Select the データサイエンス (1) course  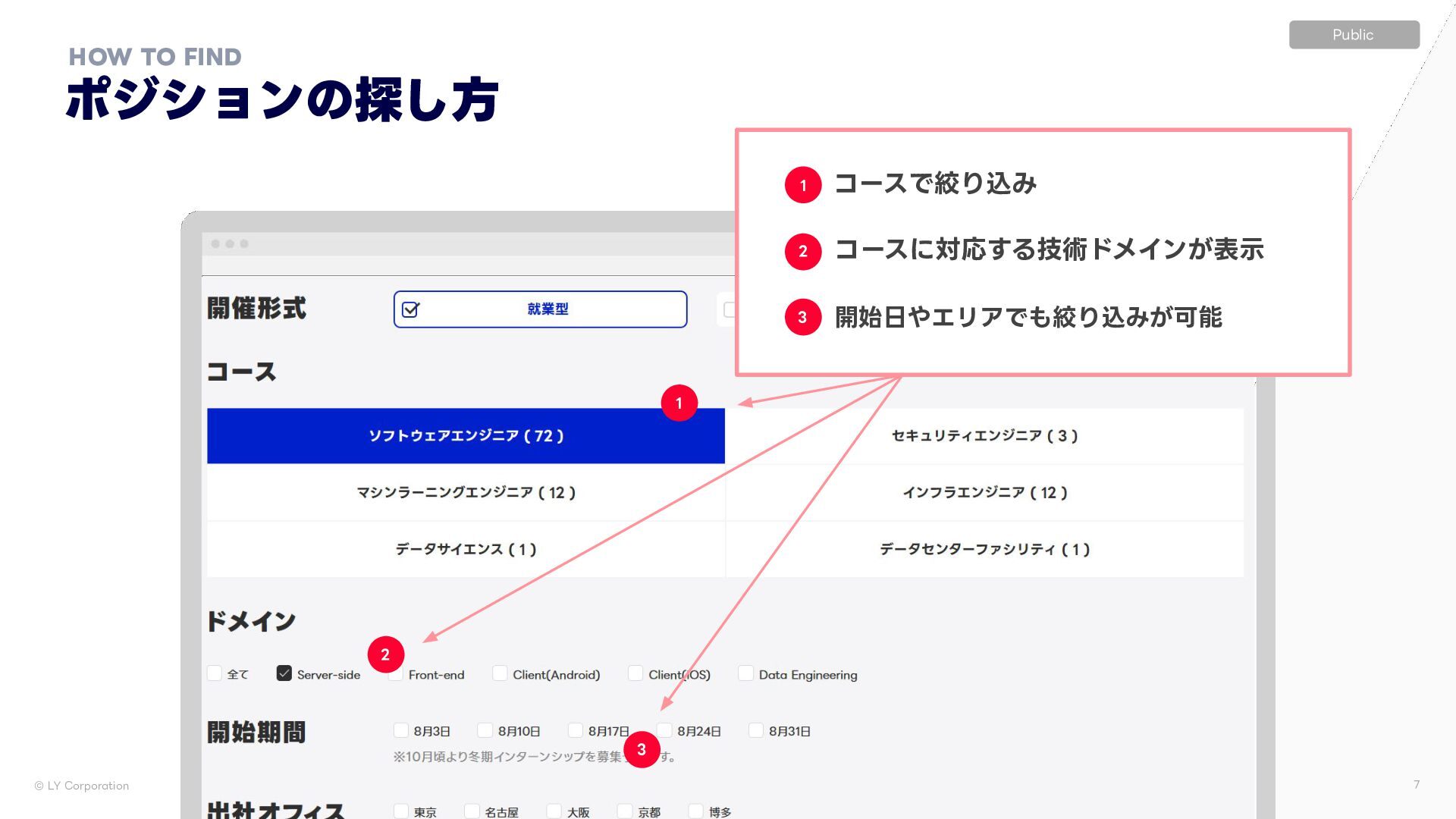(466, 549)
